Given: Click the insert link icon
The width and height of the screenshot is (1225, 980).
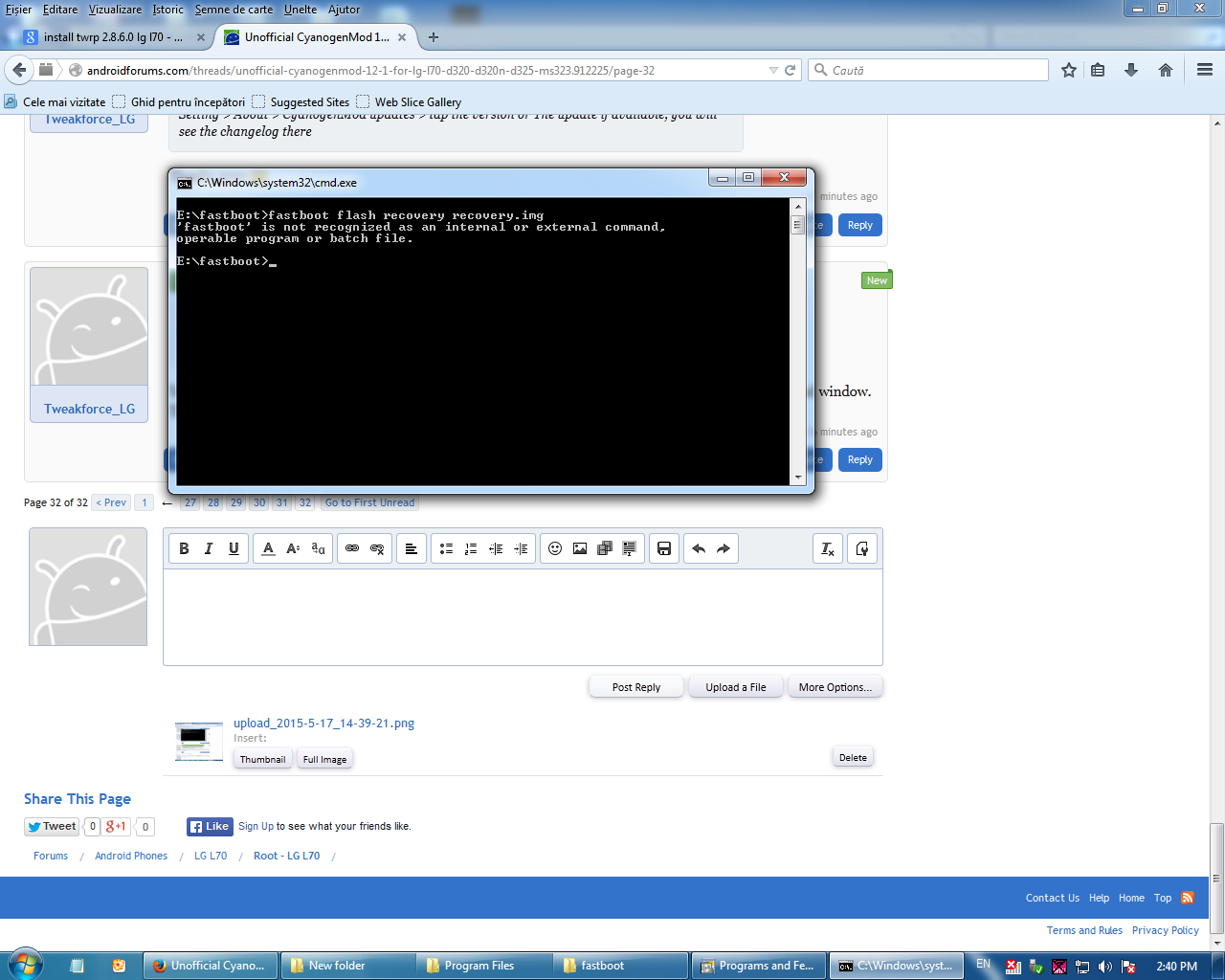Looking at the screenshot, I should coord(352,548).
